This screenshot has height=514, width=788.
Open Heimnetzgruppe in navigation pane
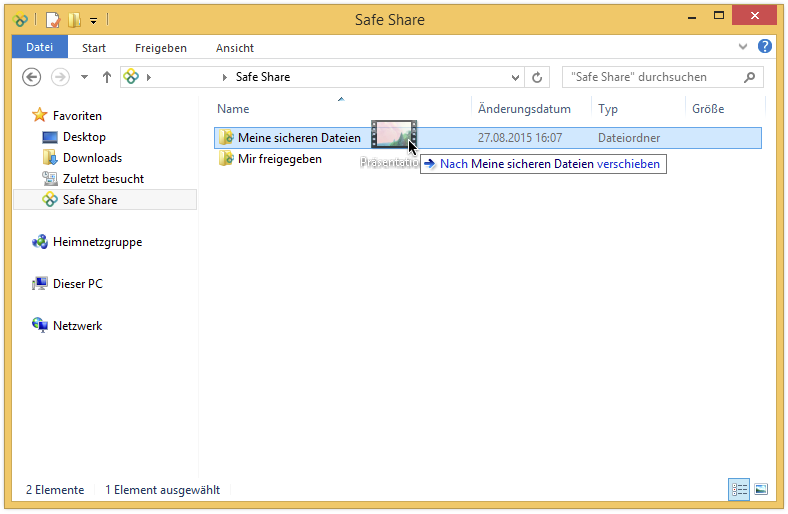coord(97,242)
